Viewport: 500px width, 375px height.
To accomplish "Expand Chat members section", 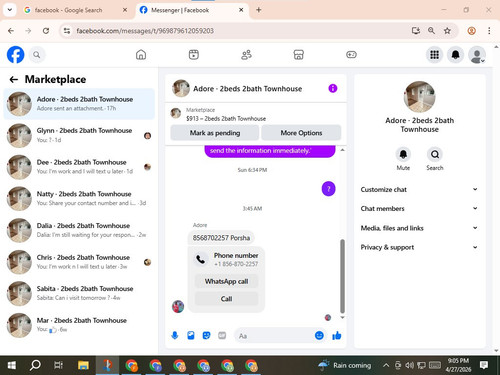I will point(419,209).
